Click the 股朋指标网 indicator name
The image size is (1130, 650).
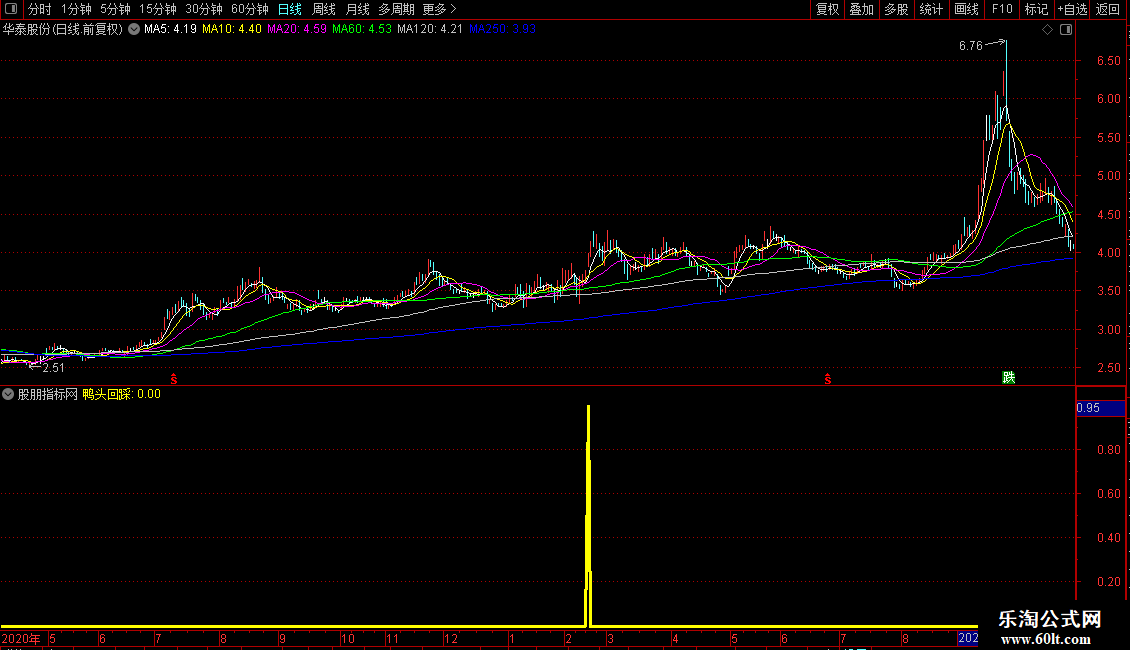tap(48, 394)
